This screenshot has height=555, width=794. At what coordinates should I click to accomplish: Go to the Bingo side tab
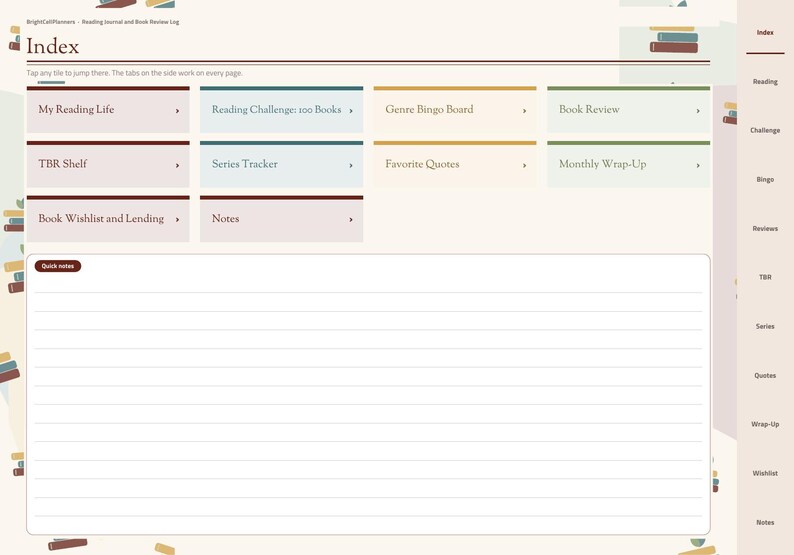(765, 179)
